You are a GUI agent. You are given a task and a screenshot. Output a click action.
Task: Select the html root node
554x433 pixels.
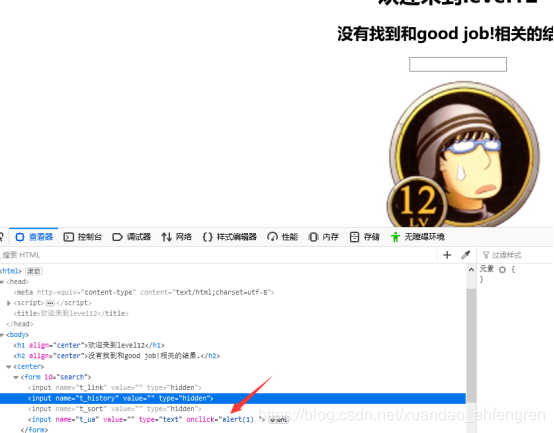[x=11, y=271]
